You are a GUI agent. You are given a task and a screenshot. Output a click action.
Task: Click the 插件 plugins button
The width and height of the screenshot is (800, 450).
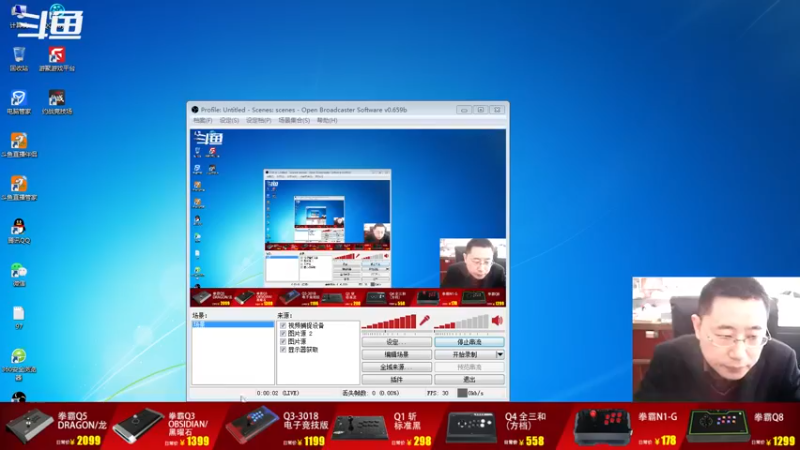[x=396, y=380]
